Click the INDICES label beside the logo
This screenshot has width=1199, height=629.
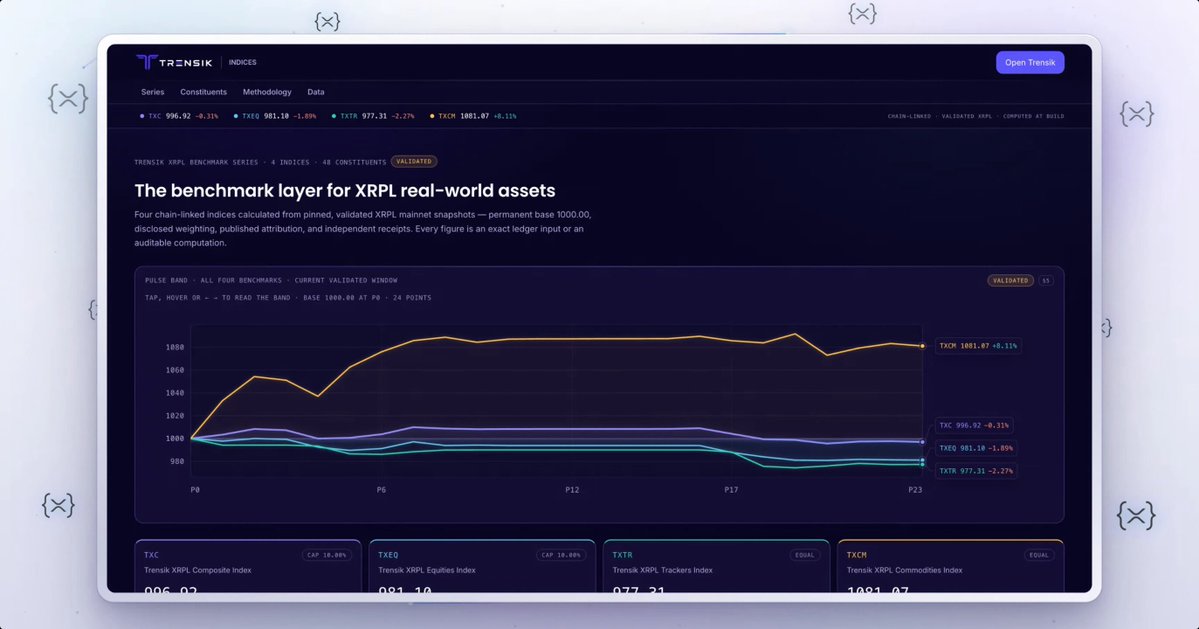(242, 63)
